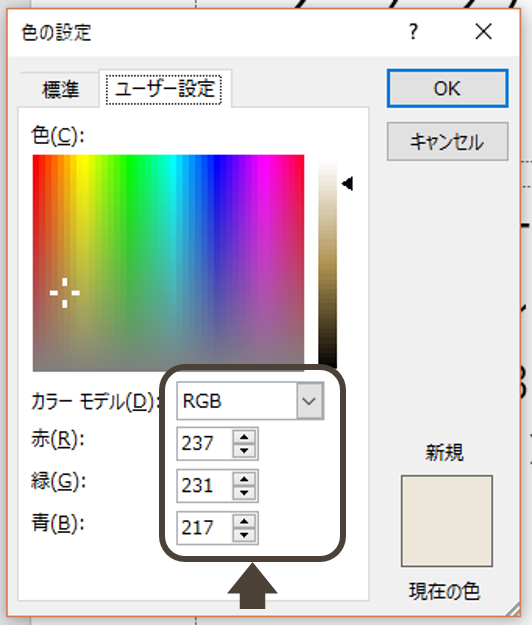Click the 新規 color preview swatch
The width and height of the screenshot is (532, 625).
(447, 520)
